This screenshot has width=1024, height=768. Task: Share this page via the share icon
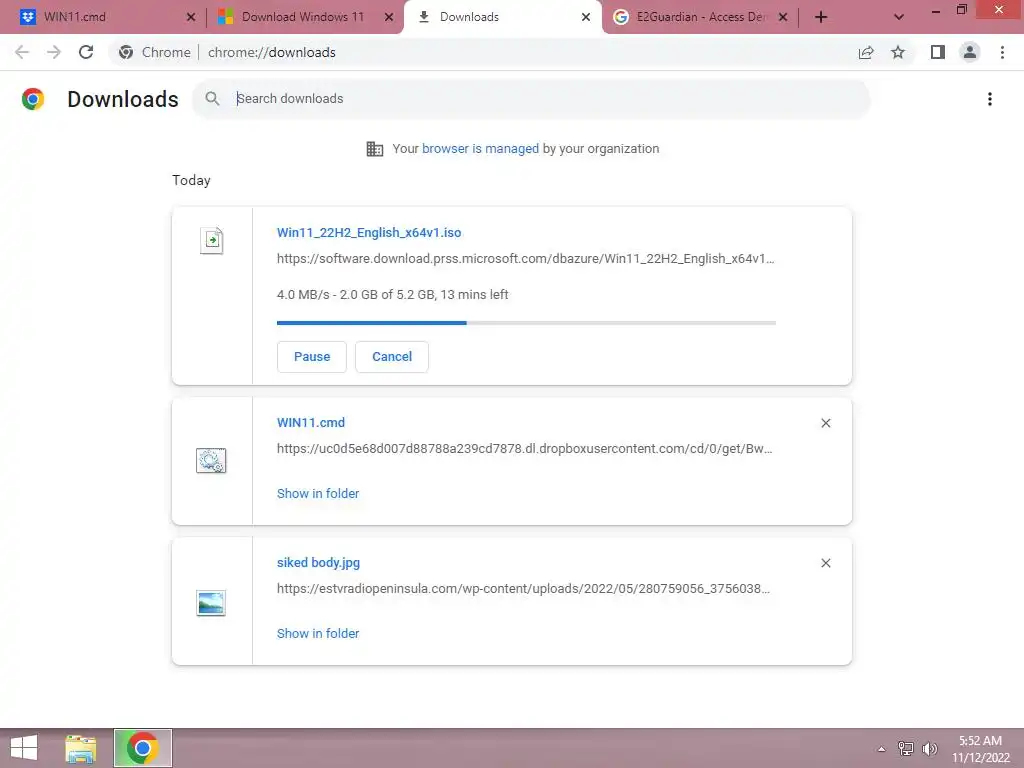point(866,52)
